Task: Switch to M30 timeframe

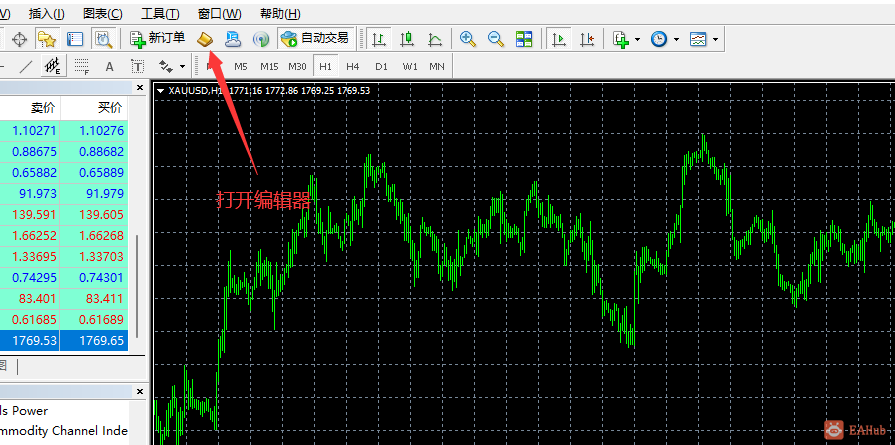Action: pyautogui.click(x=297, y=67)
